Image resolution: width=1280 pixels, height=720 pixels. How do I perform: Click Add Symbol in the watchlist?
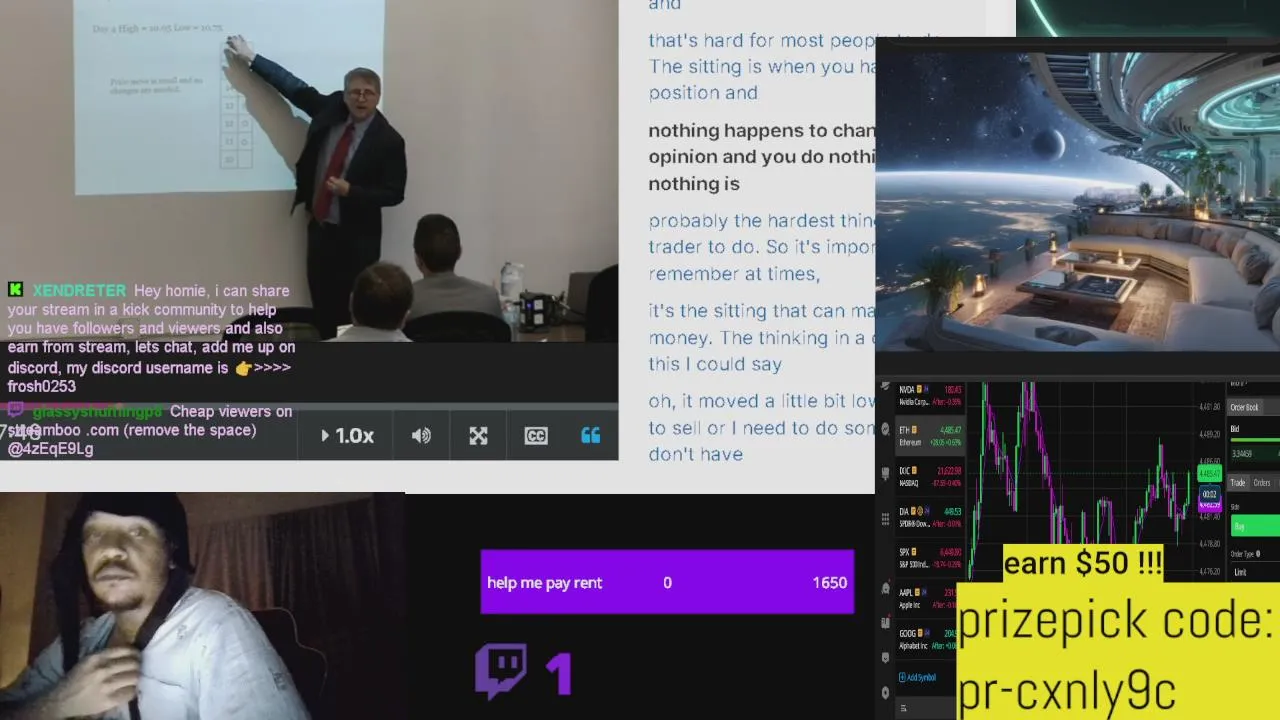click(920, 677)
